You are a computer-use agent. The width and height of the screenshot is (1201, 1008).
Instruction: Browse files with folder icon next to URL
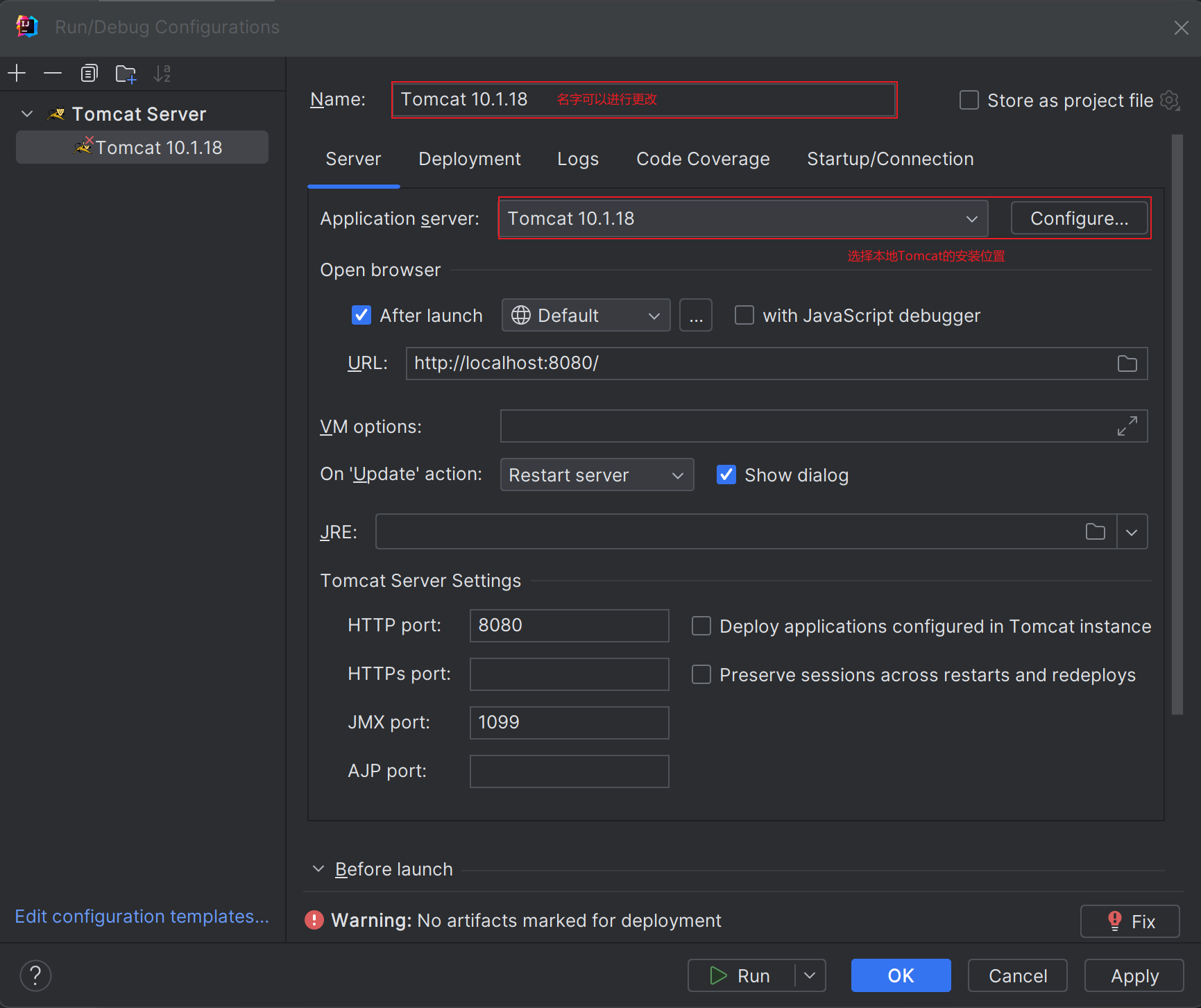pos(1127,363)
